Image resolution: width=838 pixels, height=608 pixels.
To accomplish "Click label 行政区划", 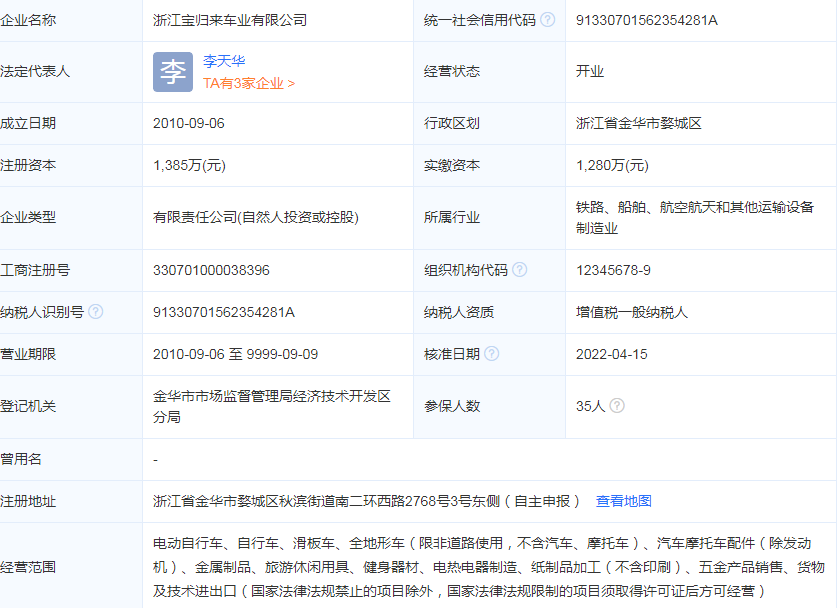I will tap(452, 123).
